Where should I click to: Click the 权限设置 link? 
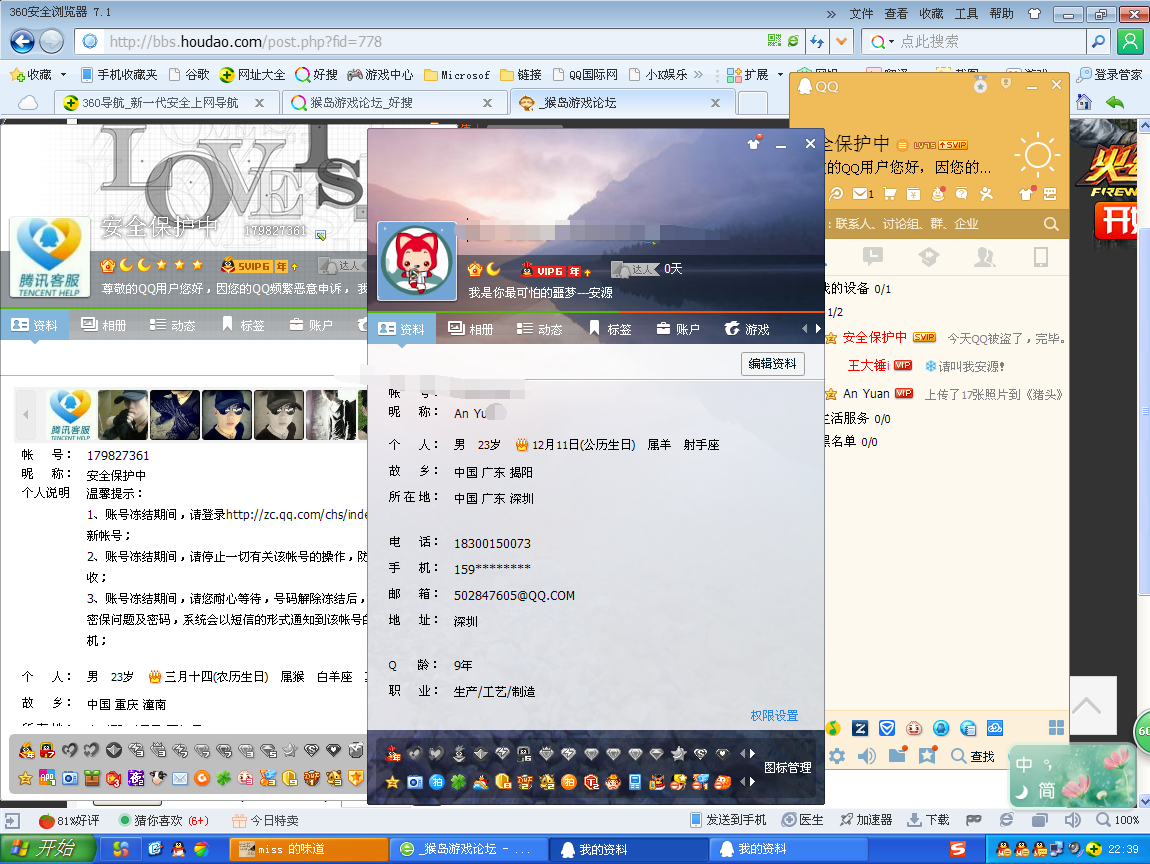click(x=774, y=716)
